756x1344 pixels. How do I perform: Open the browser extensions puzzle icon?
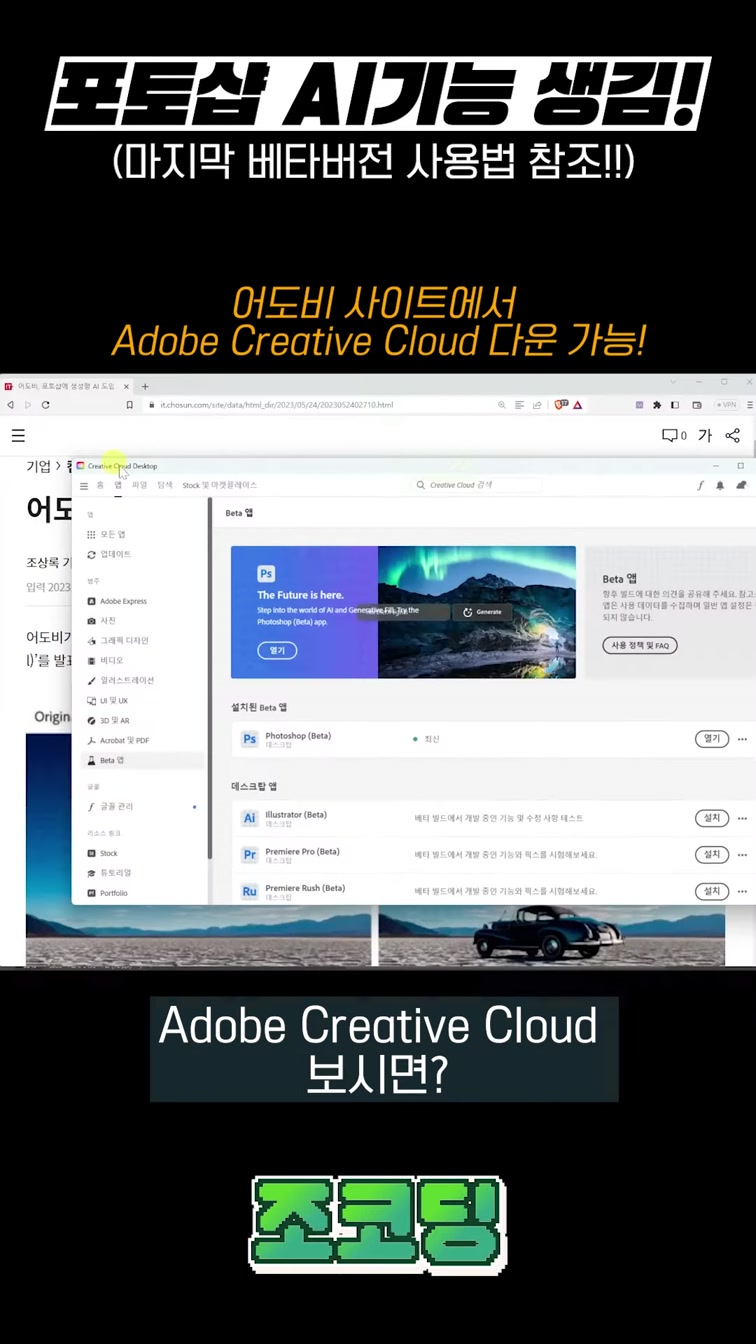click(x=656, y=405)
